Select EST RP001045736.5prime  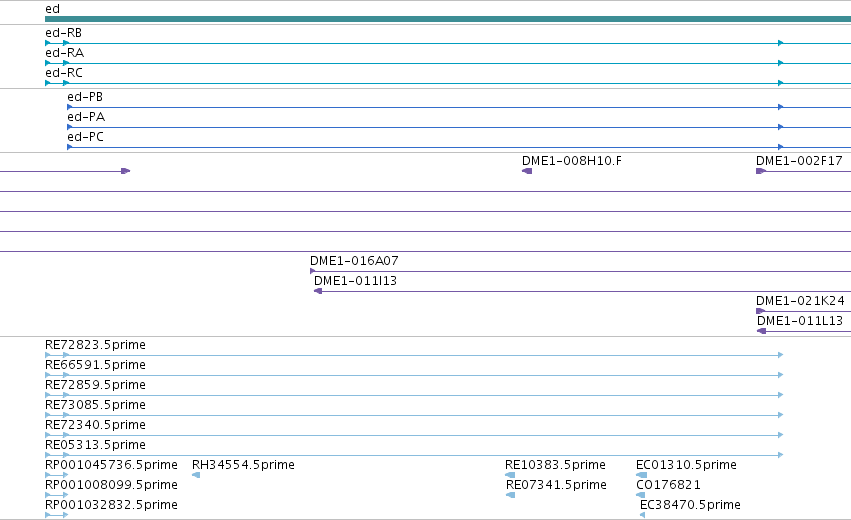(111, 465)
